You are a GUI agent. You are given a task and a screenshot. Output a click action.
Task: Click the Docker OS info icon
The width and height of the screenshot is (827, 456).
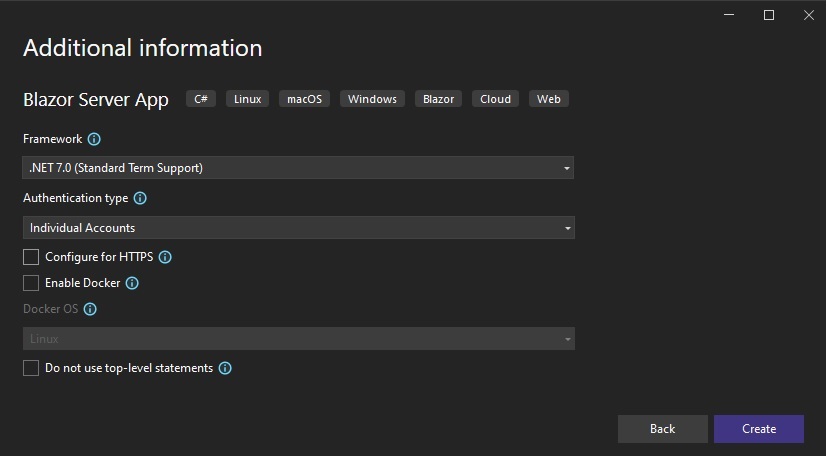tap(90, 309)
